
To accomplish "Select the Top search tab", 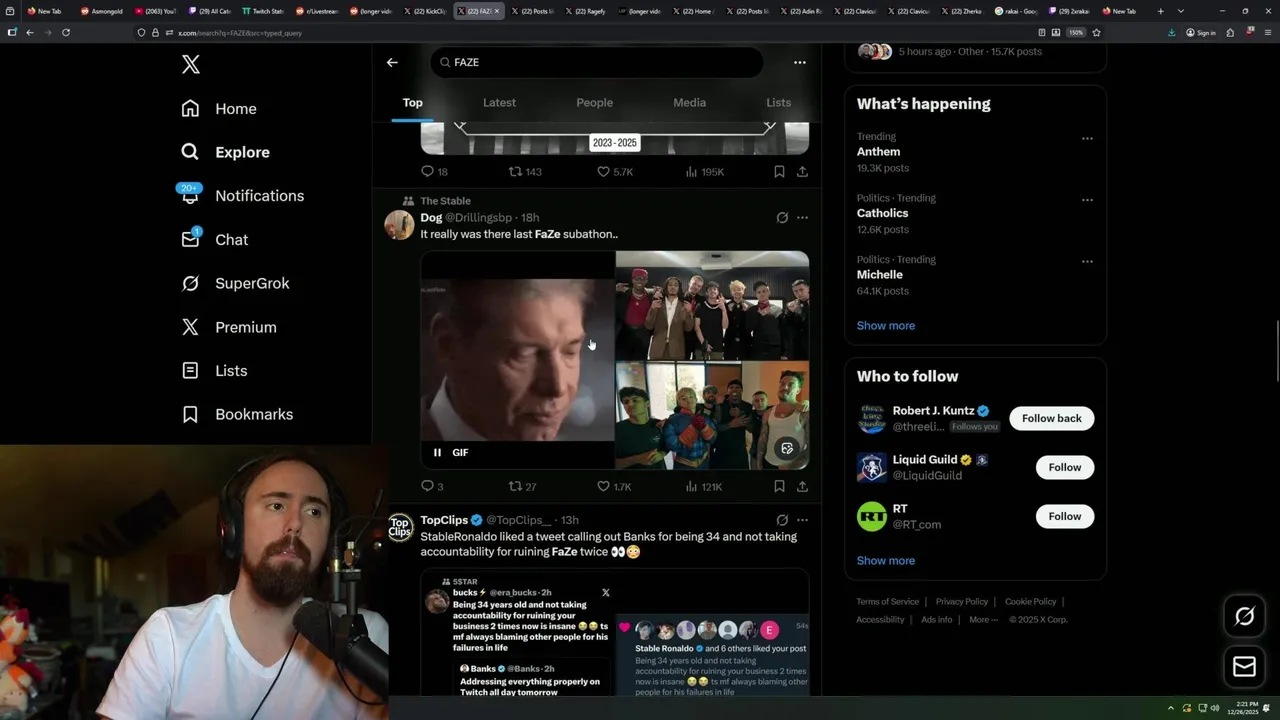I will (412, 103).
